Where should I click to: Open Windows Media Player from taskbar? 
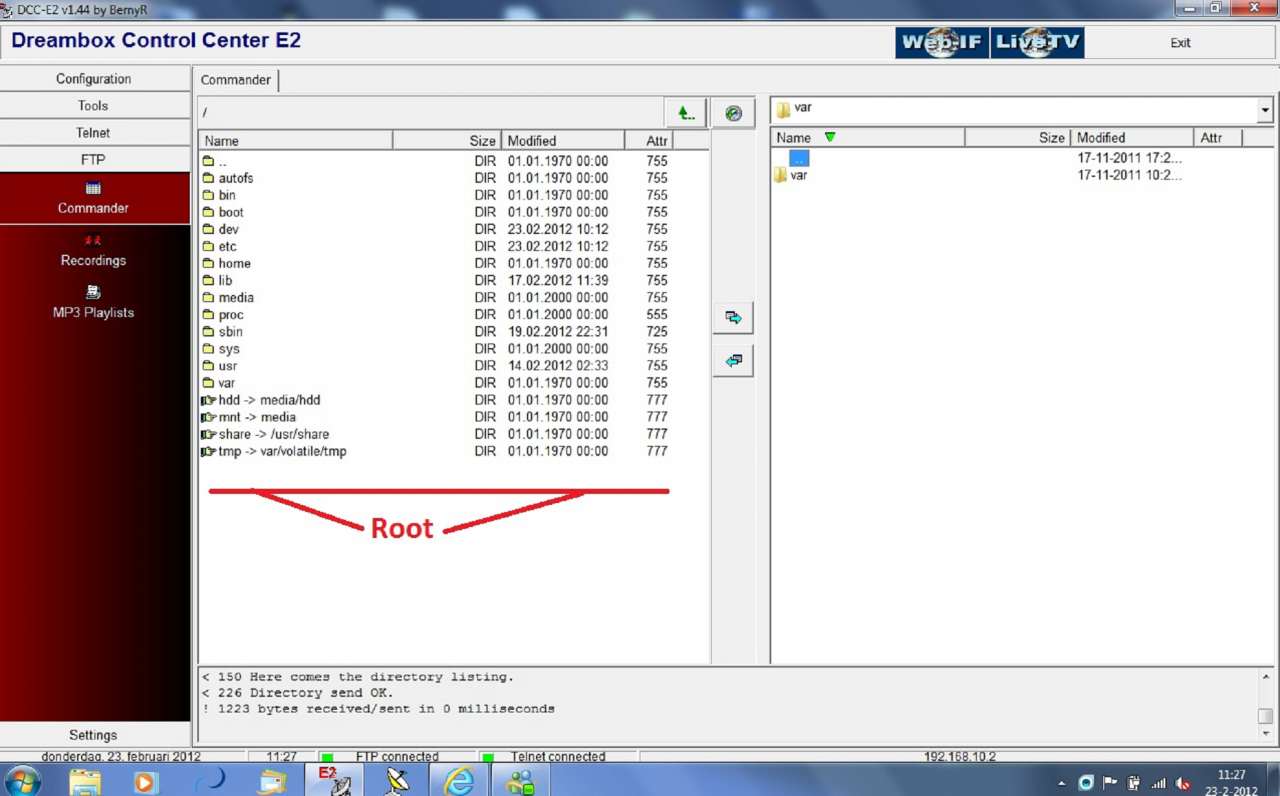[x=146, y=781]
